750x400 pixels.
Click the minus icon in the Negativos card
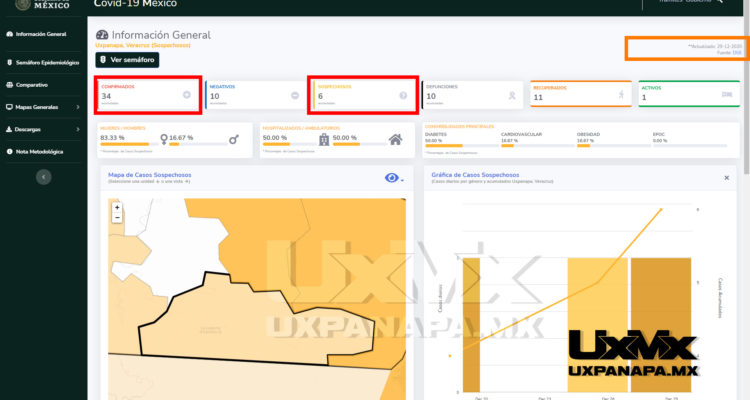click(295, 96)
